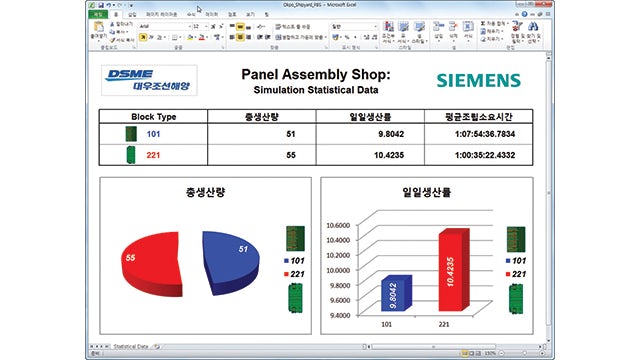
Task: Click the Cut scissors icon
Action: [x=113, y=24]
